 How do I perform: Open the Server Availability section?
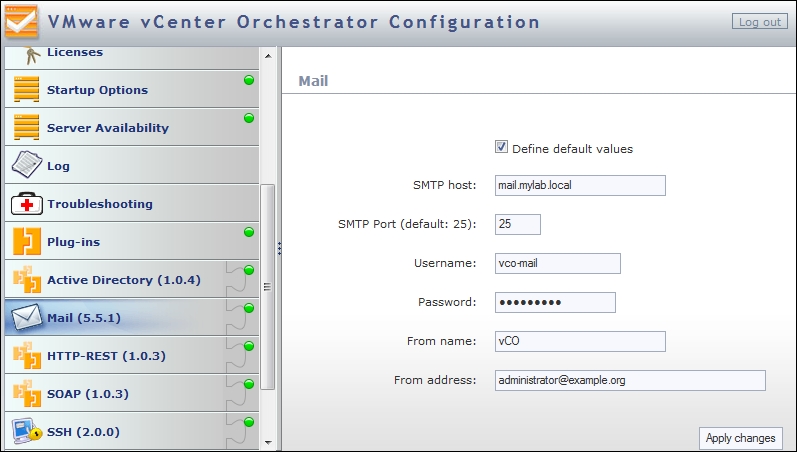pos(132,127)
